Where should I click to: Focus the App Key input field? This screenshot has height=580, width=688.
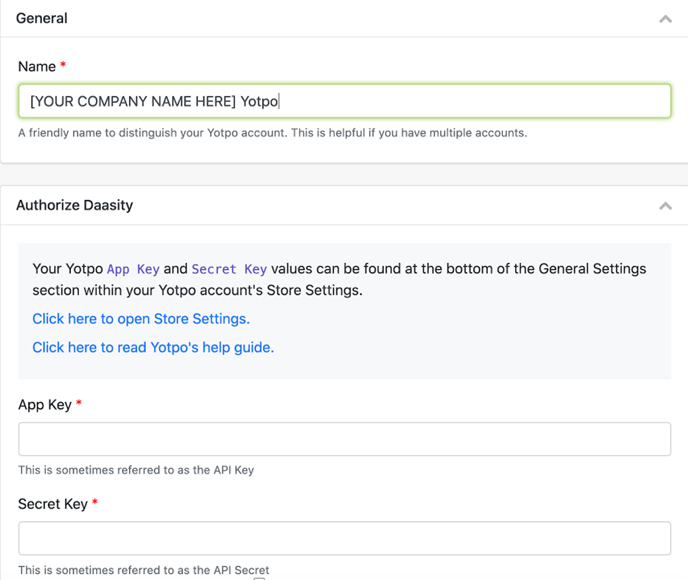[344, 439]
